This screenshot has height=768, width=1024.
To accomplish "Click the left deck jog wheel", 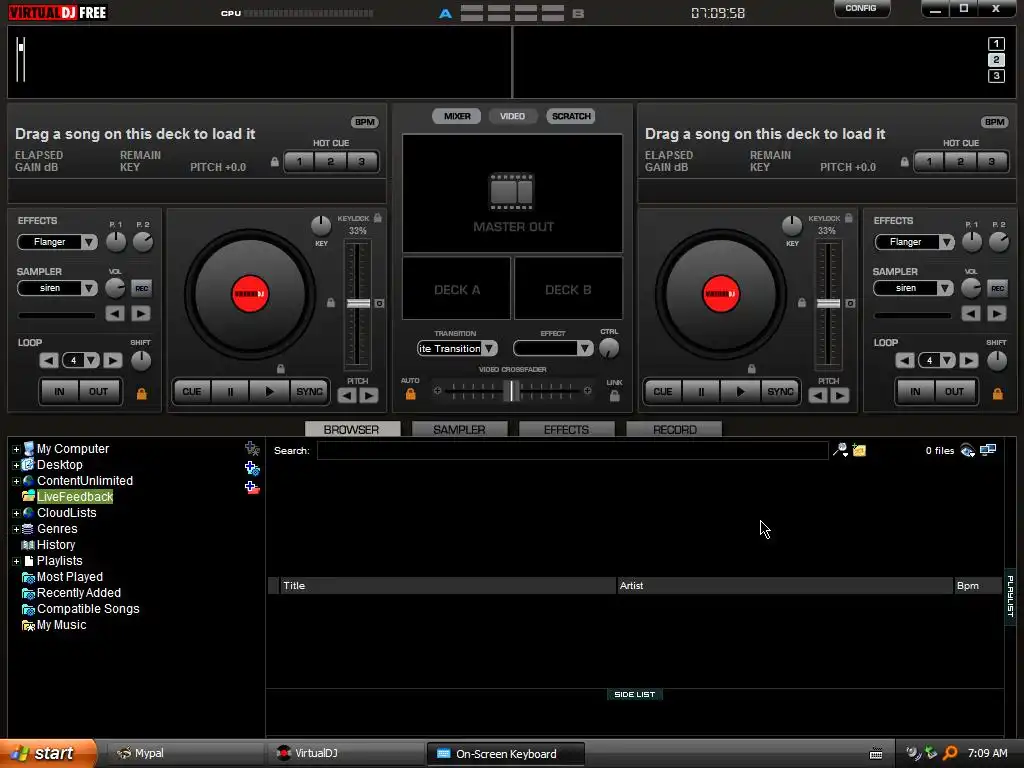I will coord(250,294).
